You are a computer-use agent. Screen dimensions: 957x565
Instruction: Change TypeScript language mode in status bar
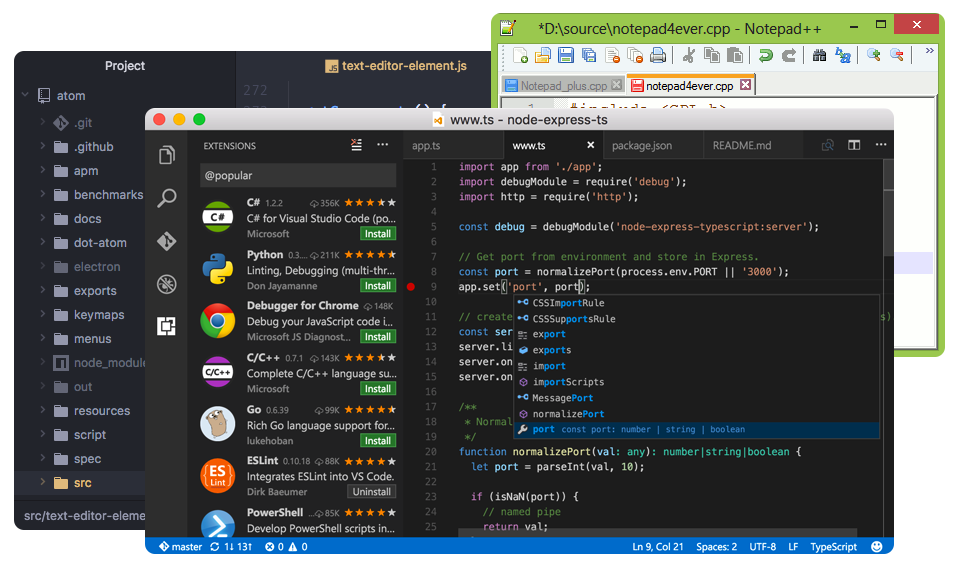tap(833, 547)
